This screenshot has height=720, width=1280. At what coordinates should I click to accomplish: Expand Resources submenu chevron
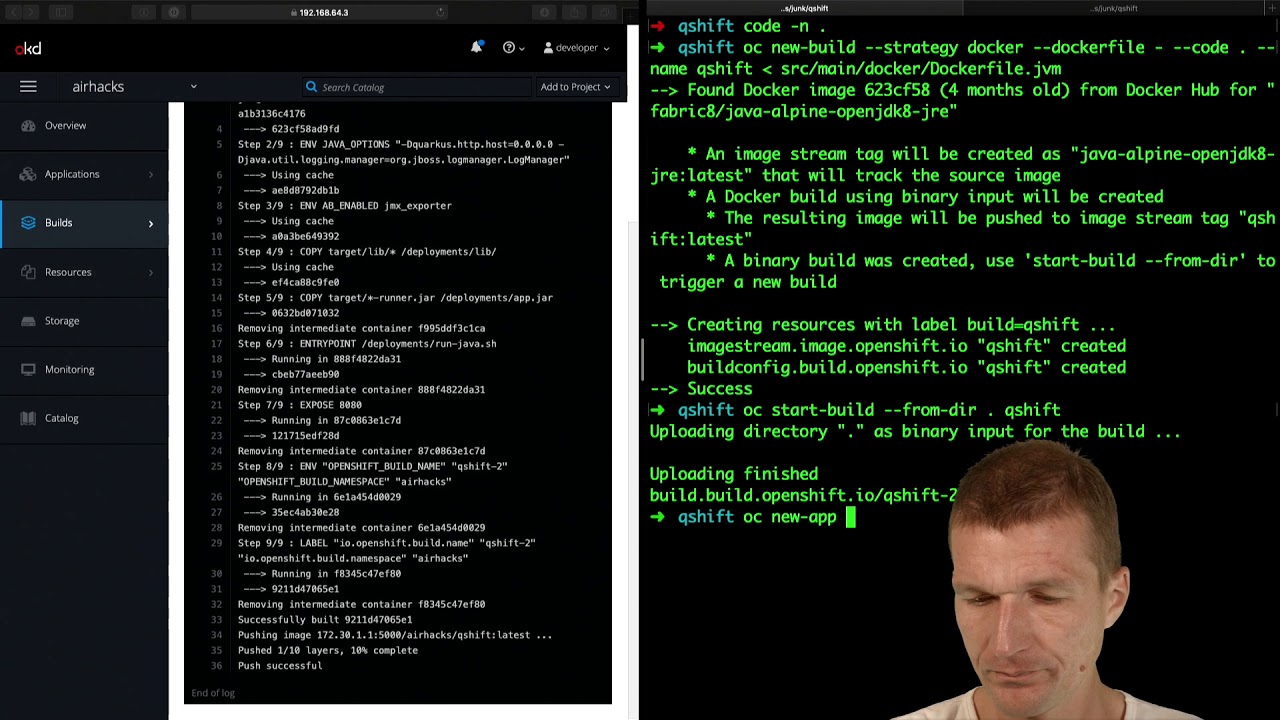click(x=151, y=272)
